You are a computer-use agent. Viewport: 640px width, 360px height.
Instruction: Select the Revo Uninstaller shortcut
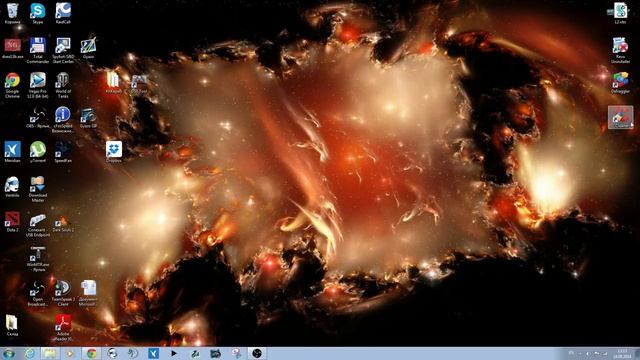pos(620,50)
